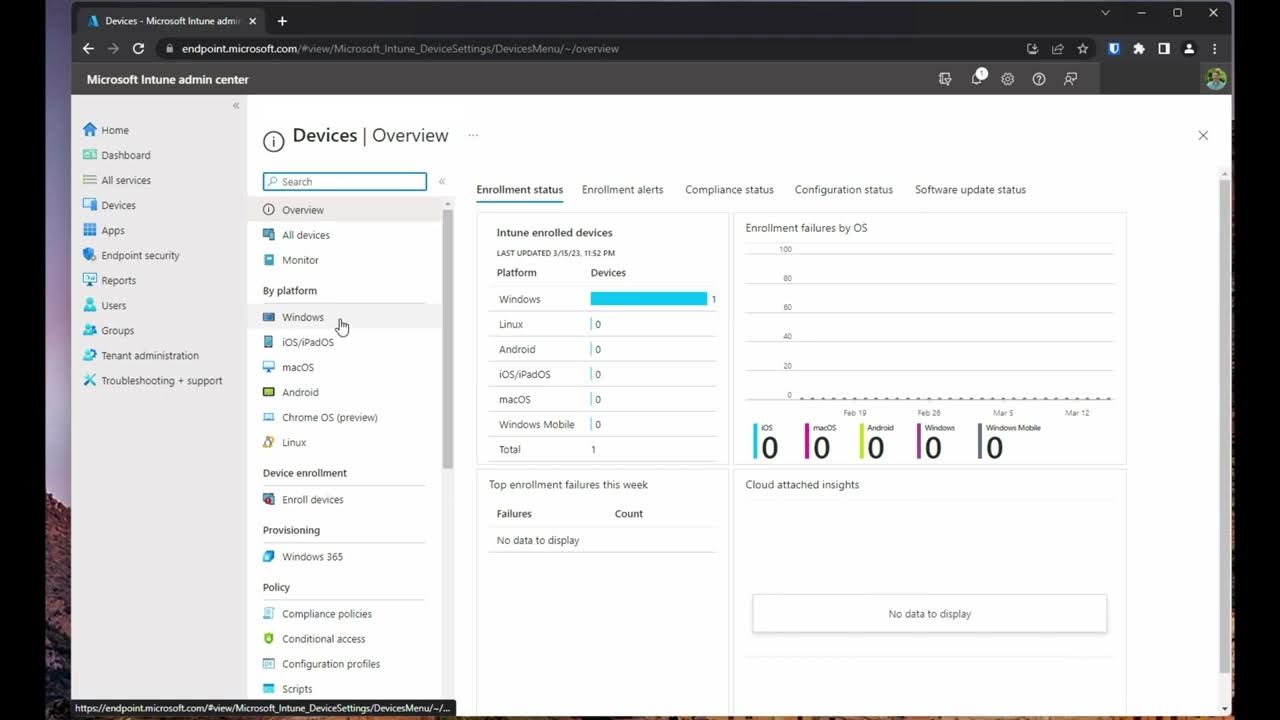Click the main page vertical scrollbar

click(1225, 427)
